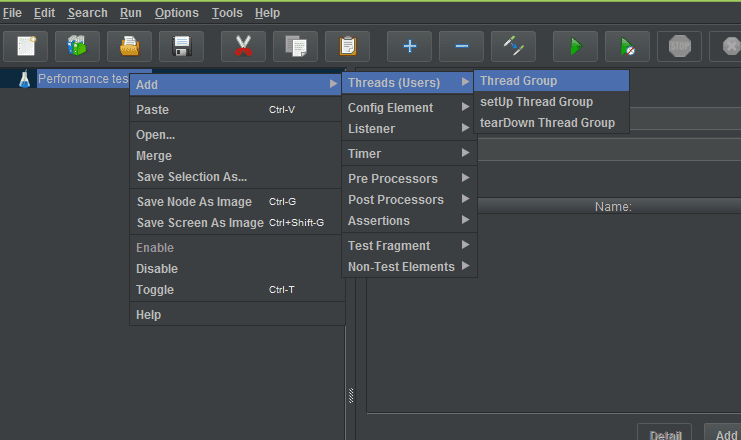Screen dimensions: 741x440
Task: Click the Stop test toolbar icon
Action: [x=680, y=46]
